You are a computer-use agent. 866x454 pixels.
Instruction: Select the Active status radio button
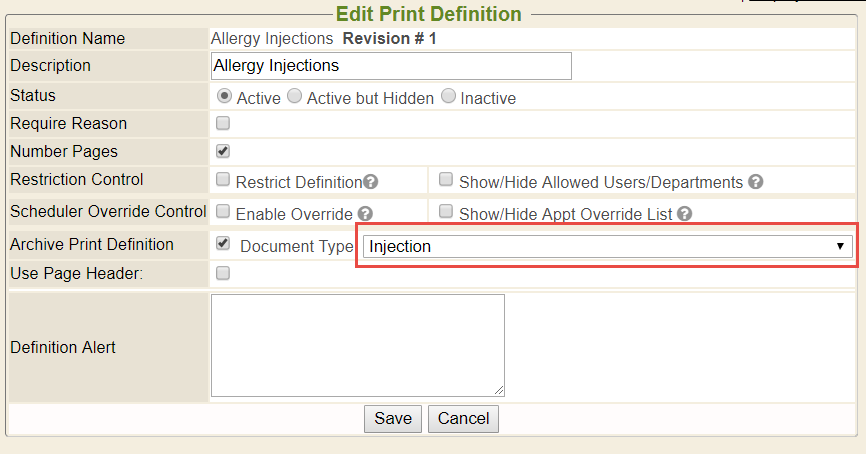coord(225,97)
